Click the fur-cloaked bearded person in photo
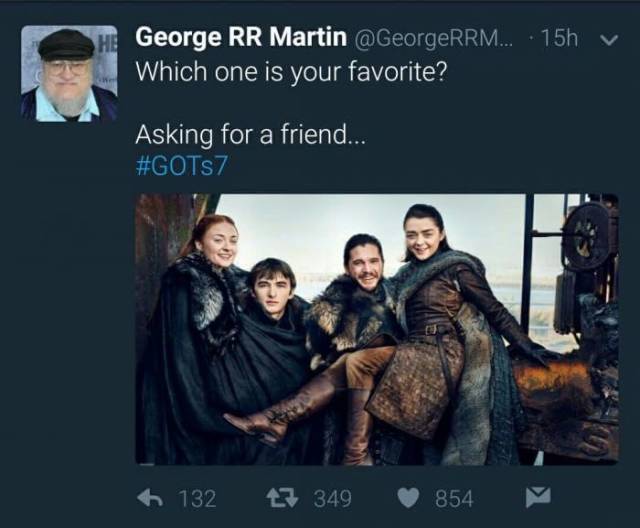 tap(360, 290)
